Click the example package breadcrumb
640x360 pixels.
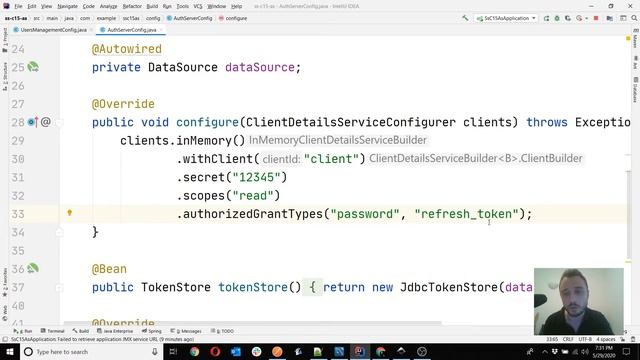click(106, 18)
